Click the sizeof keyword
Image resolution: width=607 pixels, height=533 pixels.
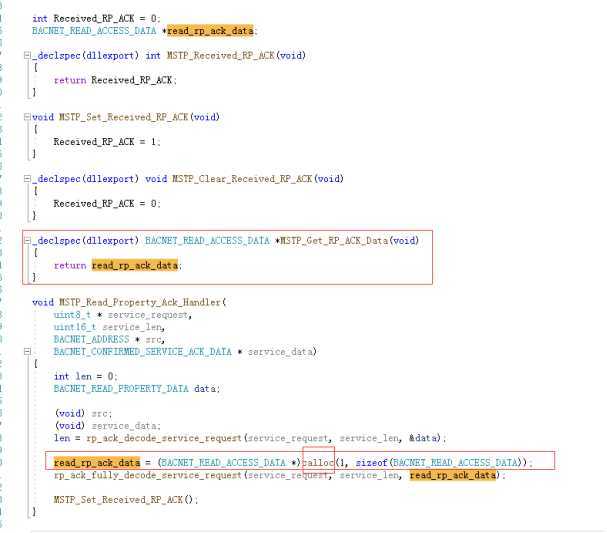click(372, 463)
